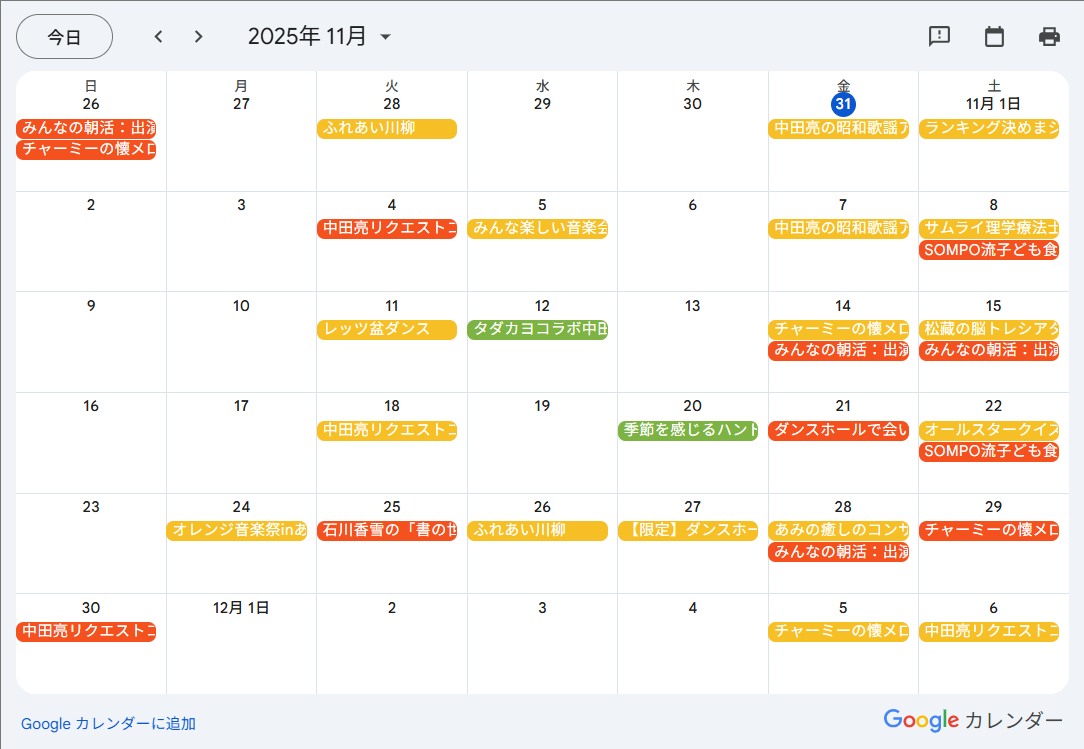Click the calendar view icon in header
Image resolution: width=1084 pixels, height=749 pixels.
pyautogui.click(x=994, y=37)
